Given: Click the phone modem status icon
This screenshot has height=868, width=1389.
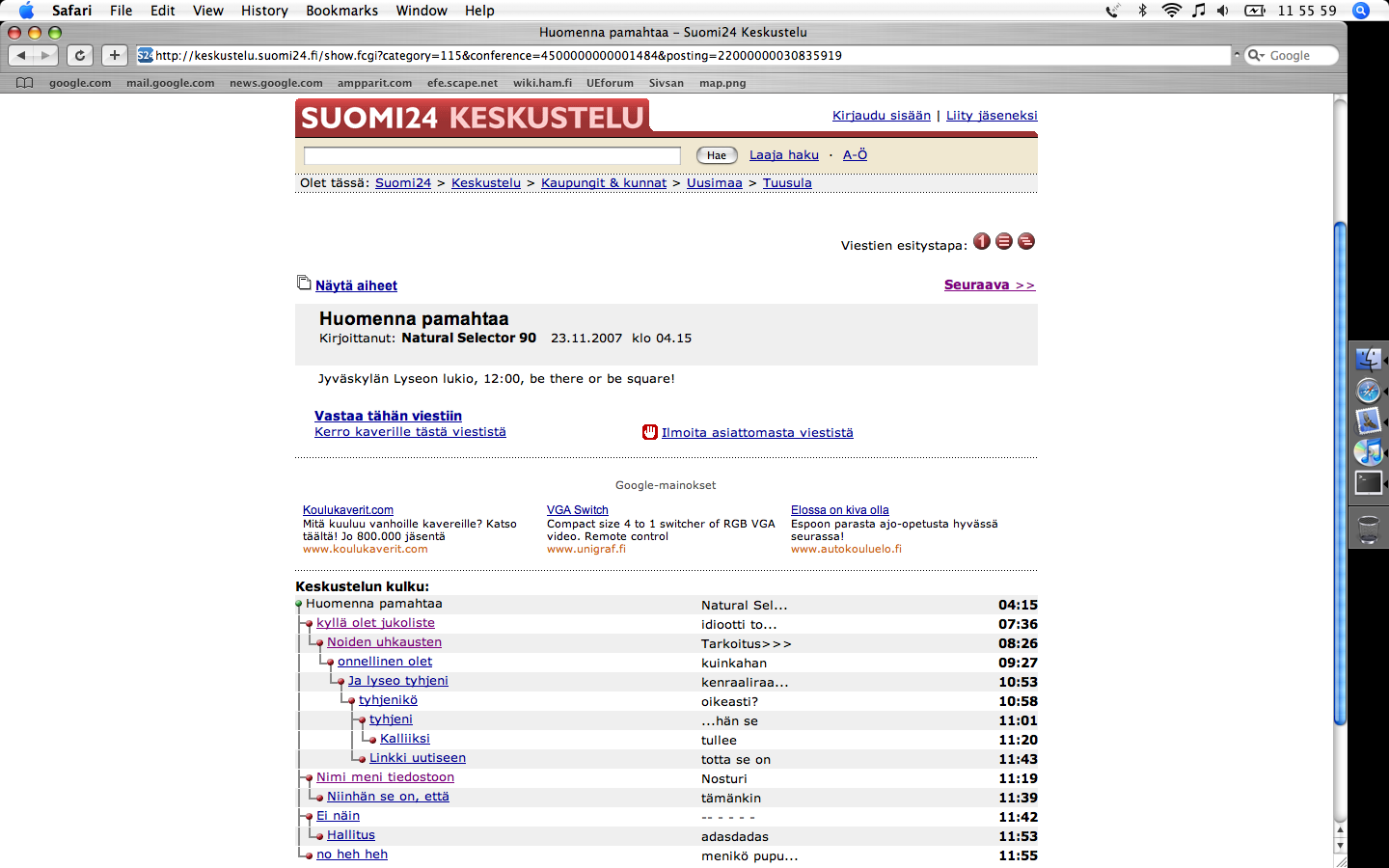Looking at the screenshot, I should tap(1113, 11).
